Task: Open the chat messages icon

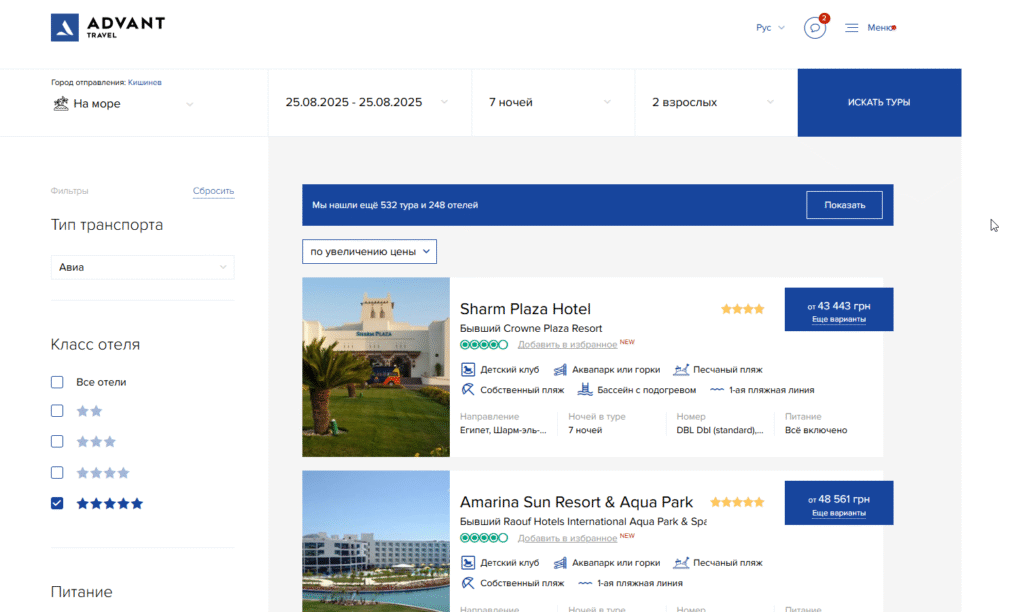Action: (x=814, y=28)
